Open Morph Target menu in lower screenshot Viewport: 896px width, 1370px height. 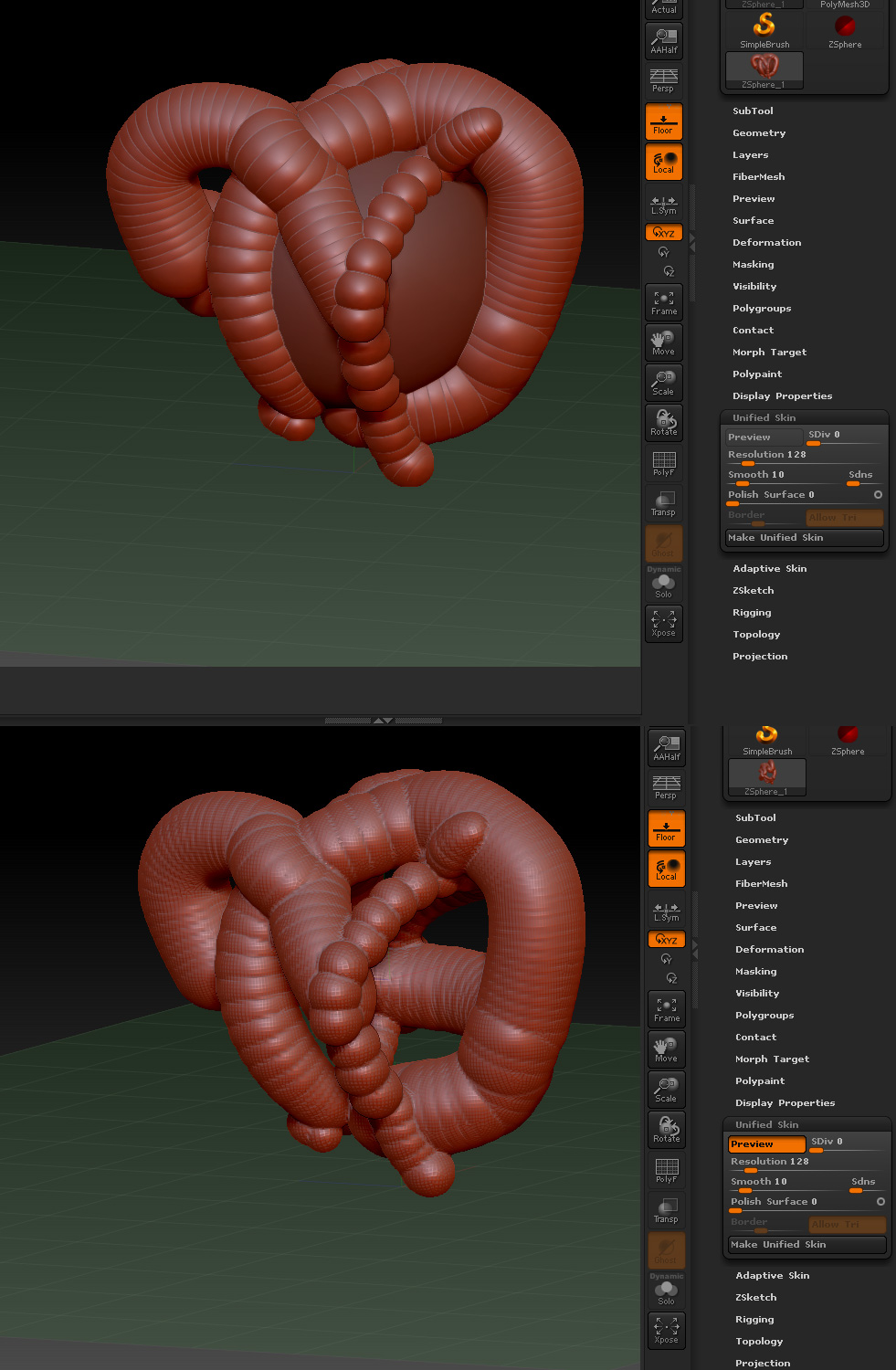pos(773,1059)
